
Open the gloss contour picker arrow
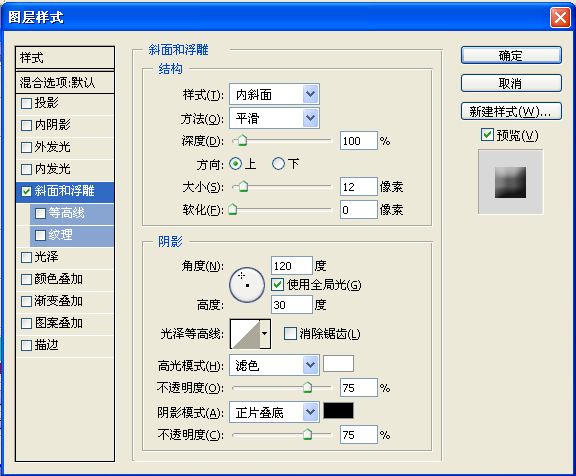(265, 334)
